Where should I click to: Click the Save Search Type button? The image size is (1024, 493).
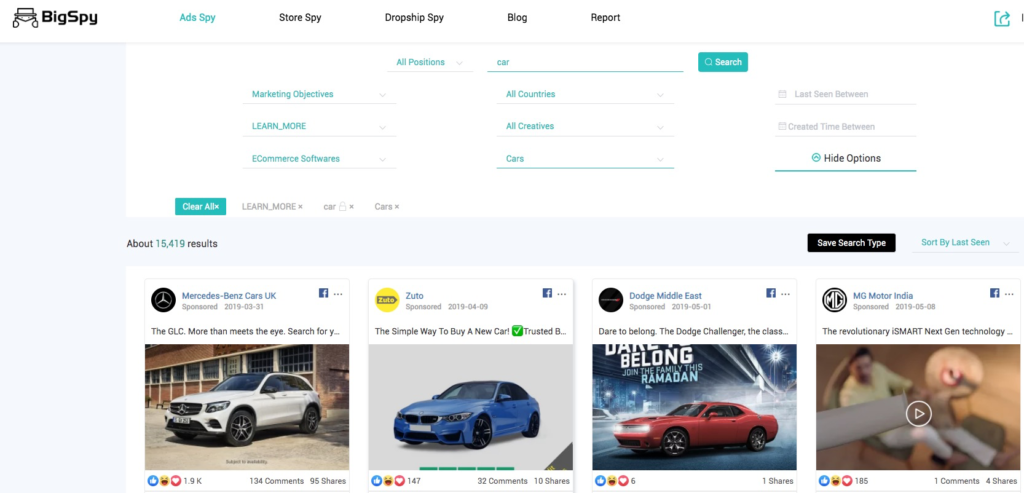852,243
